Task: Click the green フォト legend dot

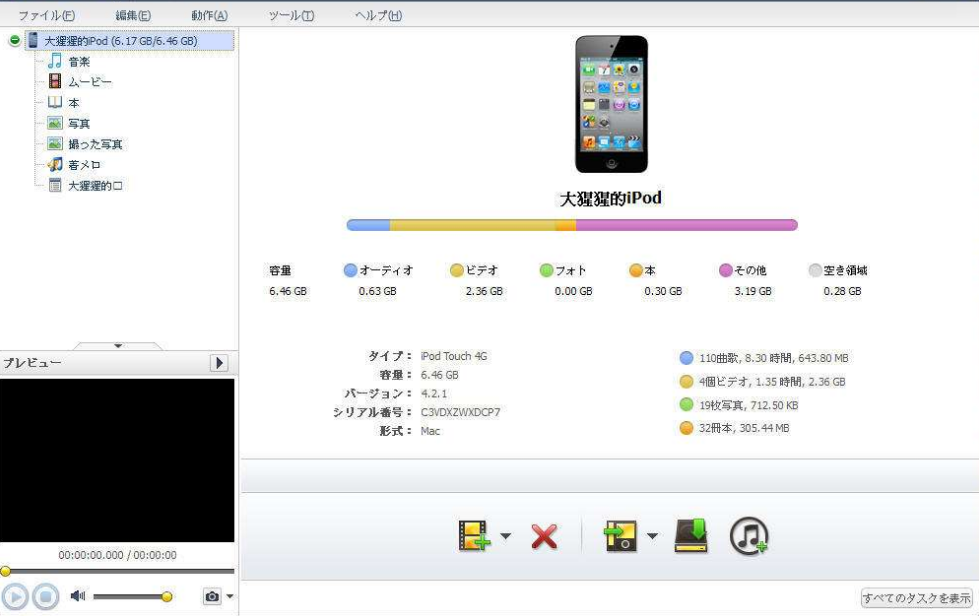Action: [x=546, y=270]
